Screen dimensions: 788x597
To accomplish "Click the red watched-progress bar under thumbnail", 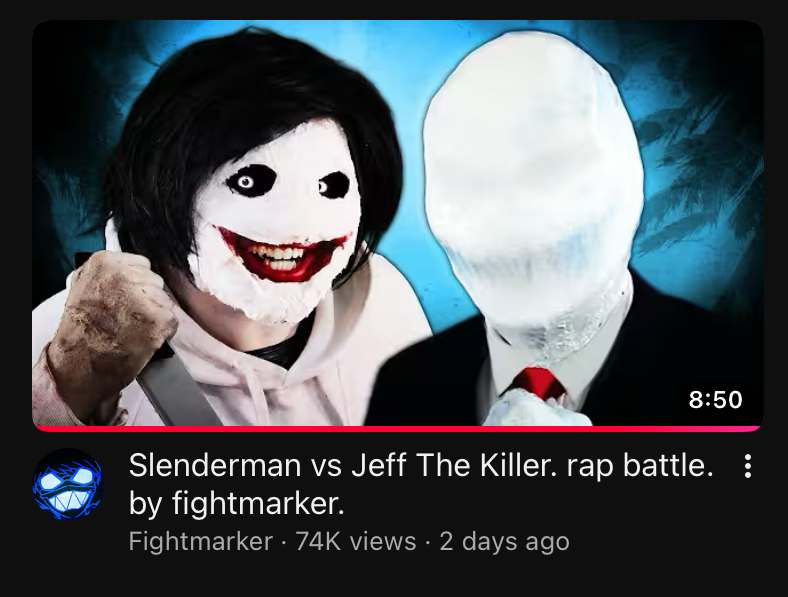I will click(398, 429).
